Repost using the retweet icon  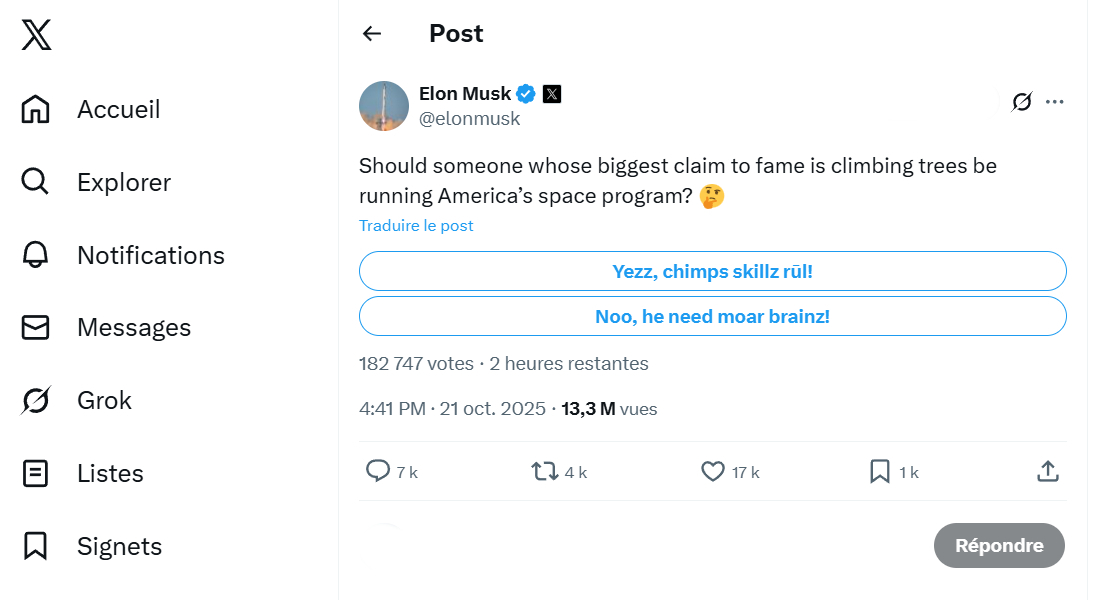coord(545,471)
